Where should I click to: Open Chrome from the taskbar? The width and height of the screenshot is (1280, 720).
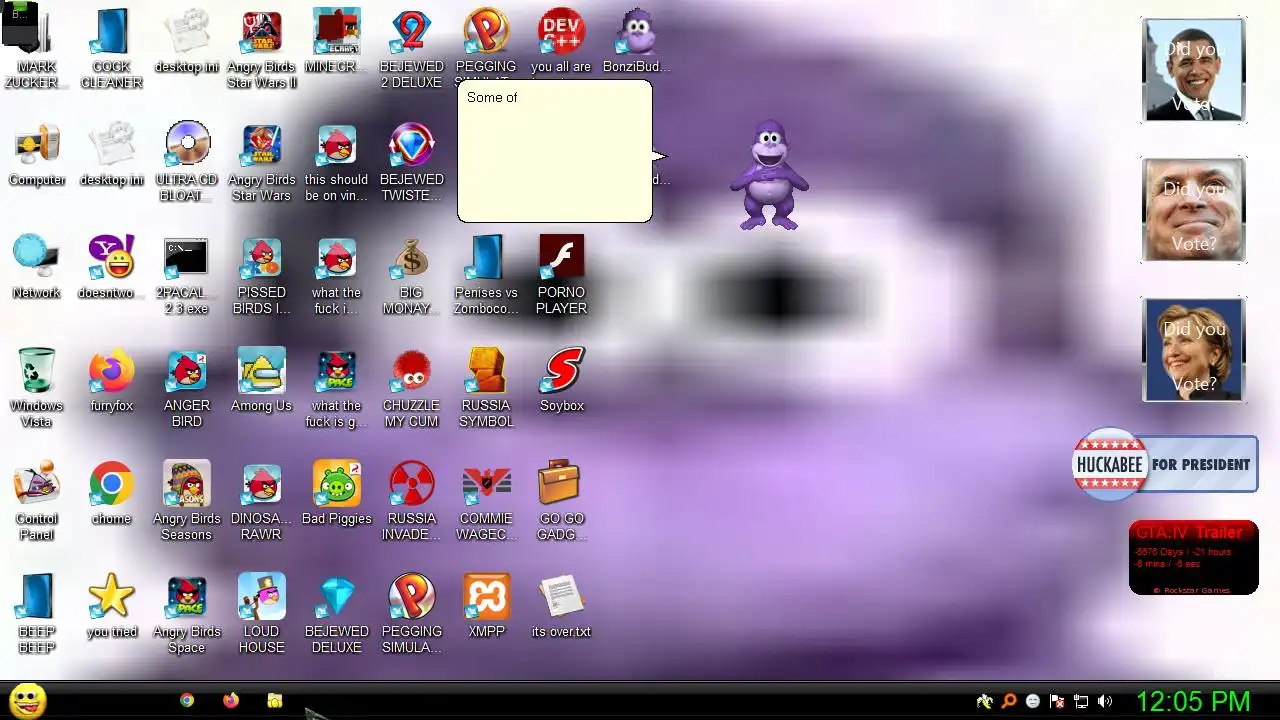click(187, 701)
